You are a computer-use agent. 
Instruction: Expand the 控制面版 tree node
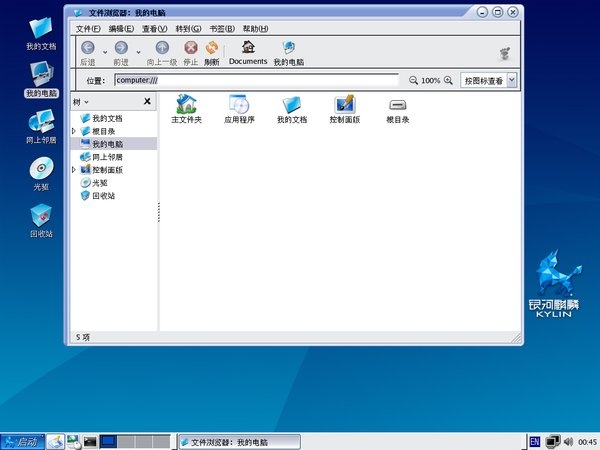coord(74,170)
